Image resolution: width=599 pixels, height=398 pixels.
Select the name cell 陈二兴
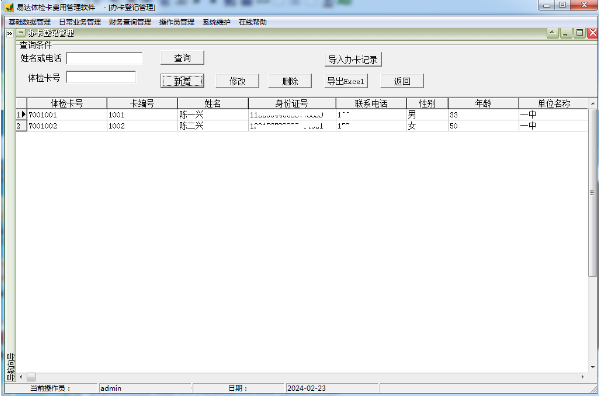pyautogui.click(x=213, y=126)
